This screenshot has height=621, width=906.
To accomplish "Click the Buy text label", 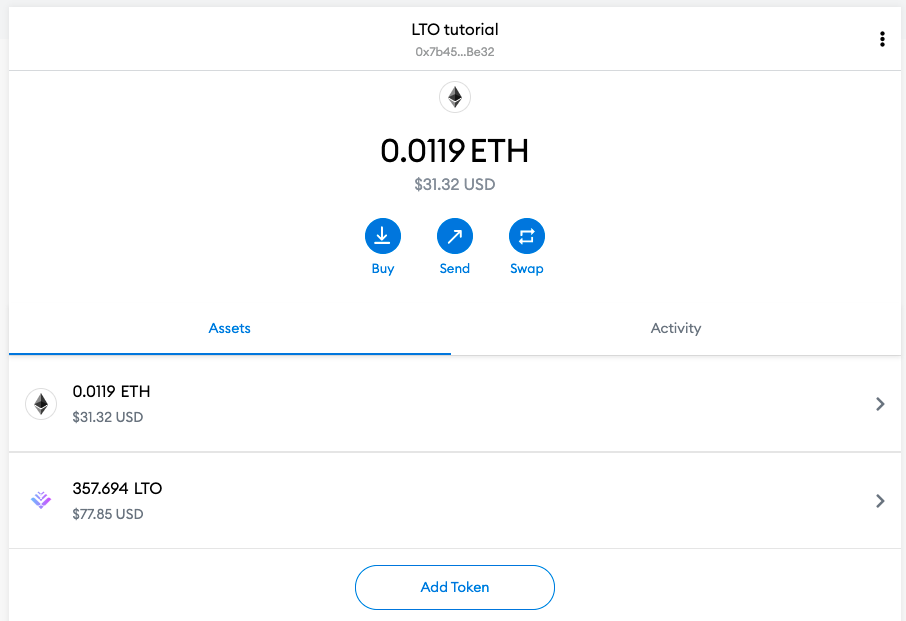I will [x=383, y=269].
